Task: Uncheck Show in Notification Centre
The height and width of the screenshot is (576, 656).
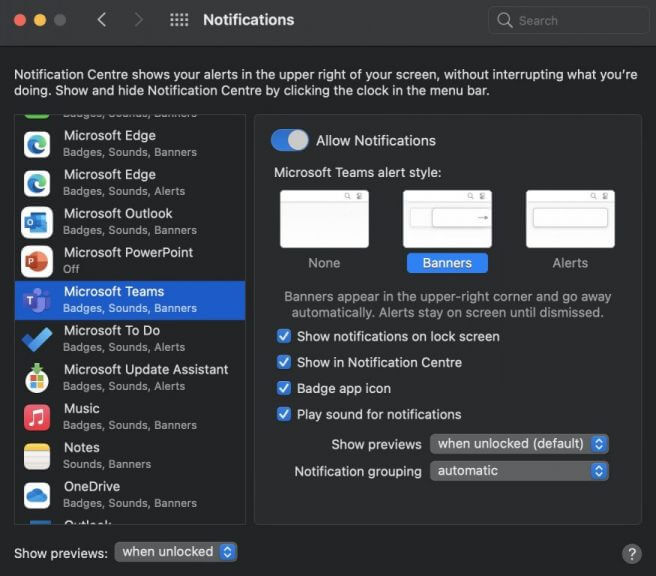Action: [x=284, y=362]
